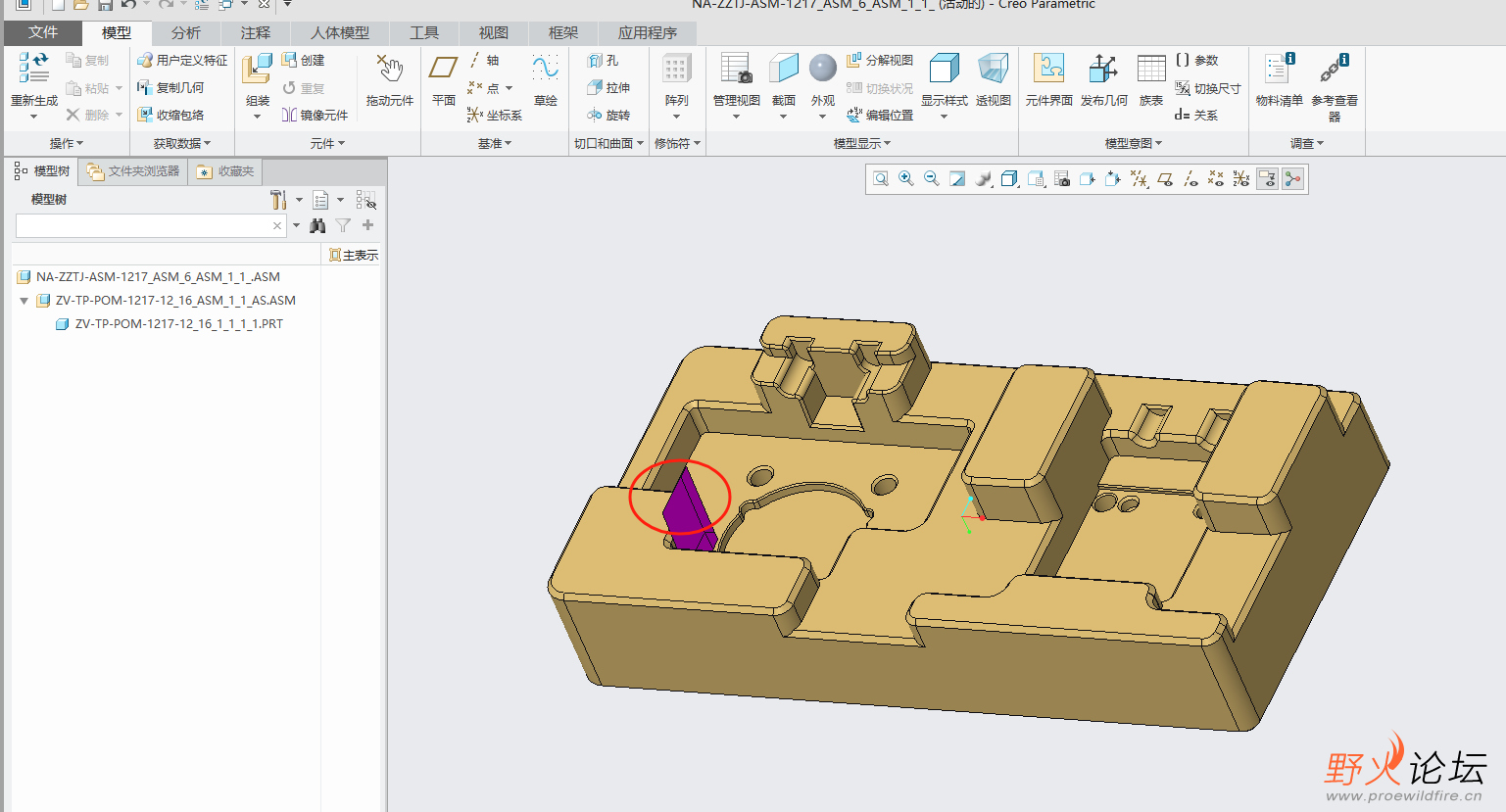1506x812 pixels.
Task: Toggle point display in graphics toolbar
Action: pyautogui.click(x=1216, y=179)
